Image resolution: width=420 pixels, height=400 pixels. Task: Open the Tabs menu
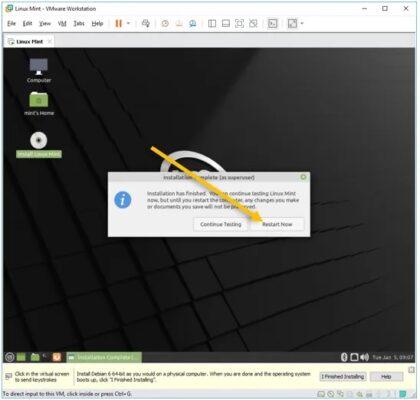[x=79, y=23]
